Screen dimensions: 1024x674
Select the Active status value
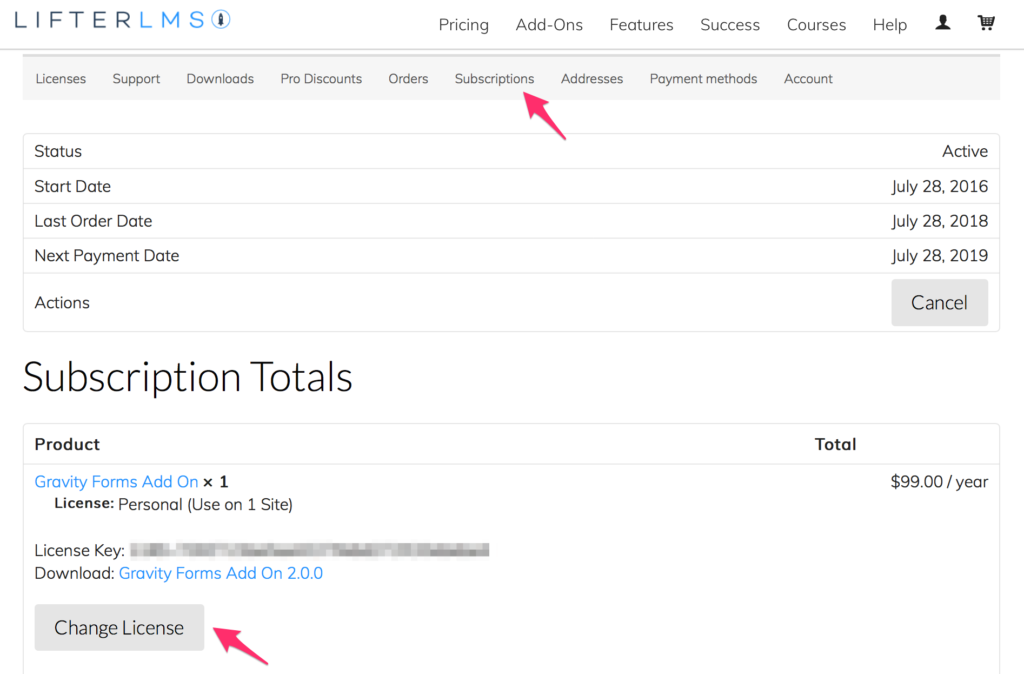[965, 151]
